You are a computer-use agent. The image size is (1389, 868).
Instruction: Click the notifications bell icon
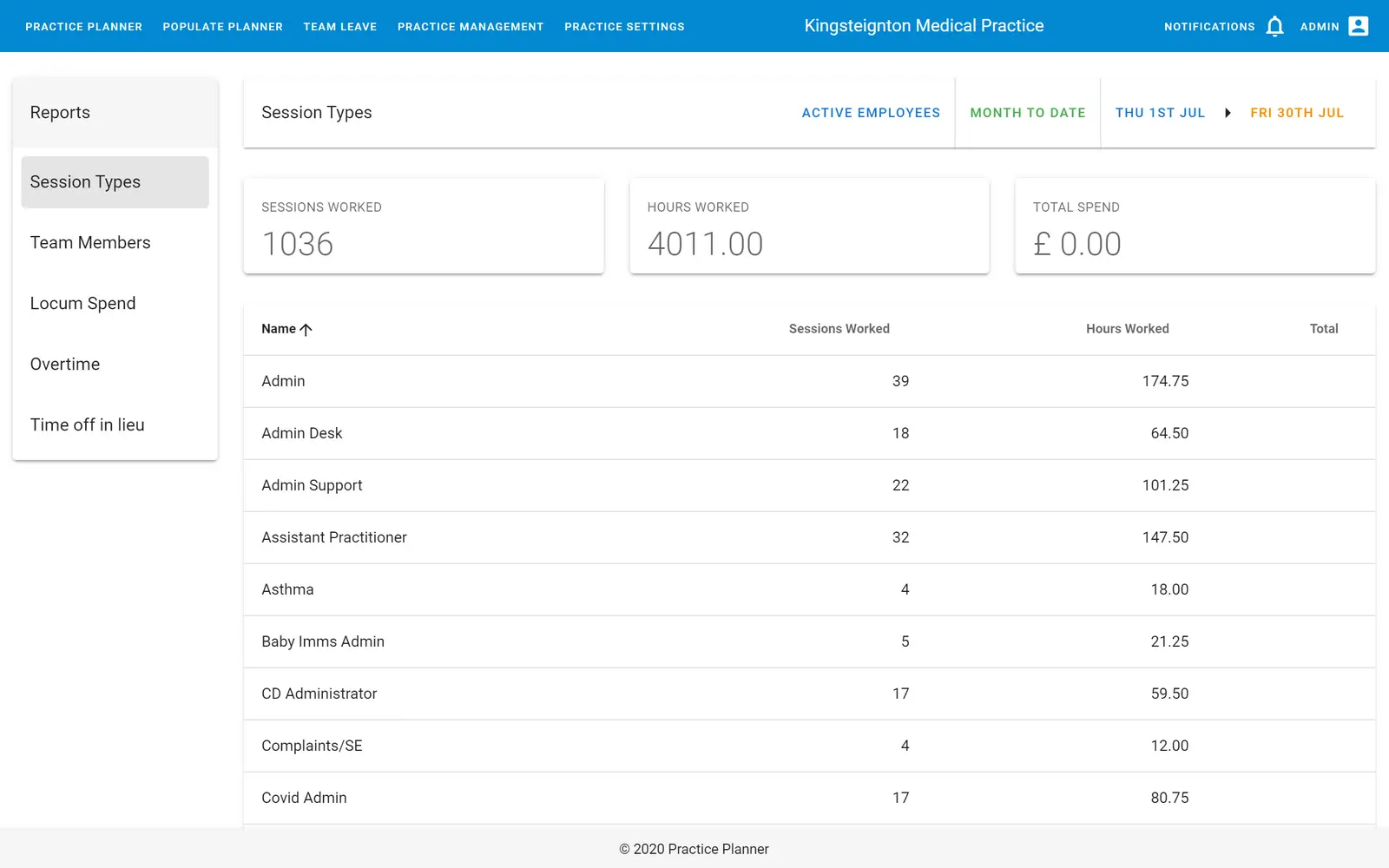pyautogui.click(x=1274, y=27)
